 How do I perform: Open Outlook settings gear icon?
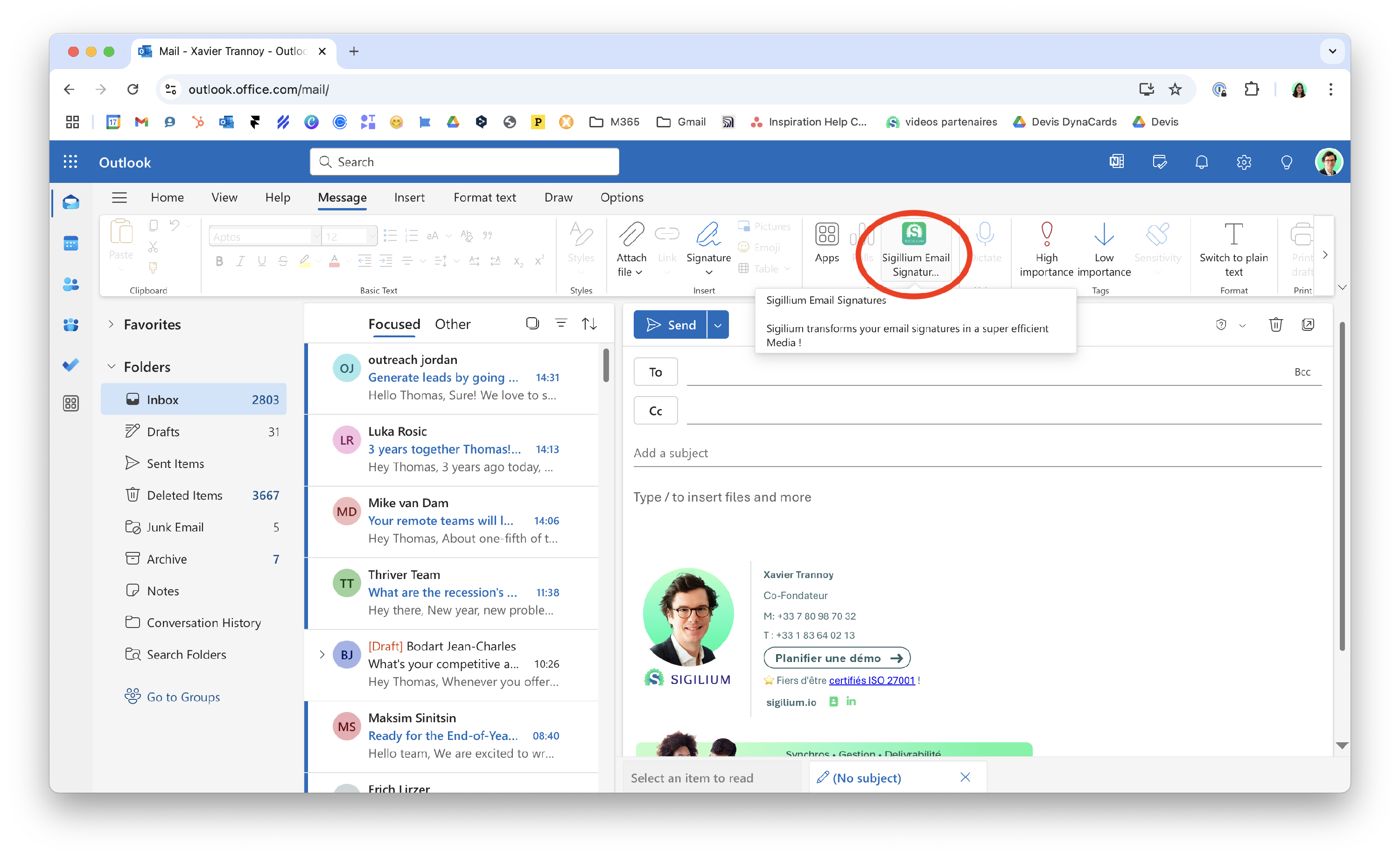(x=1243, y=162)
